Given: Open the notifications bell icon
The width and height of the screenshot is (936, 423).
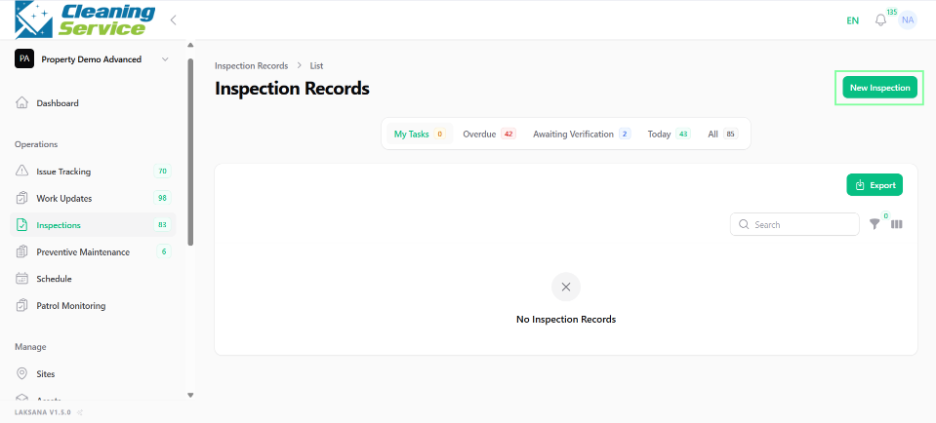Looking at the screenshot, I should point(880,20).
